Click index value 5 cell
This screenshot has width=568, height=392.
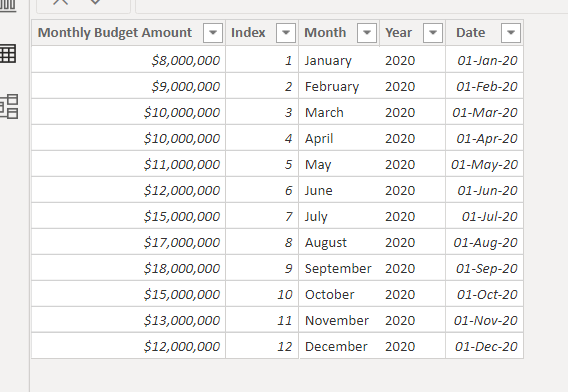[x=262, y=164]
